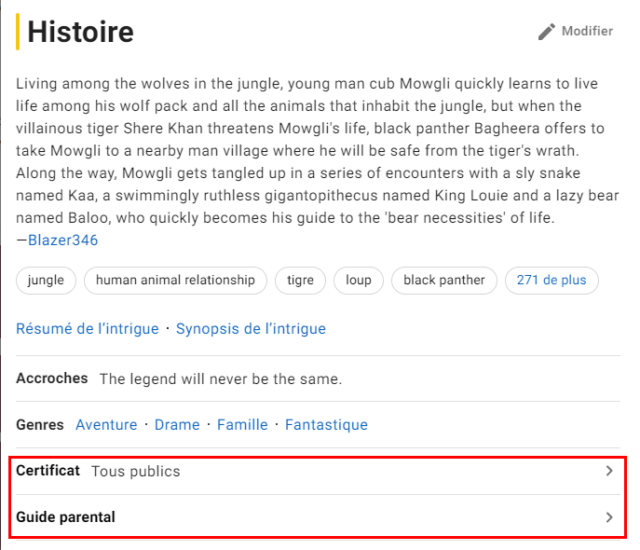
Task: Click the Modifier button label
Action: click(587, 32)
